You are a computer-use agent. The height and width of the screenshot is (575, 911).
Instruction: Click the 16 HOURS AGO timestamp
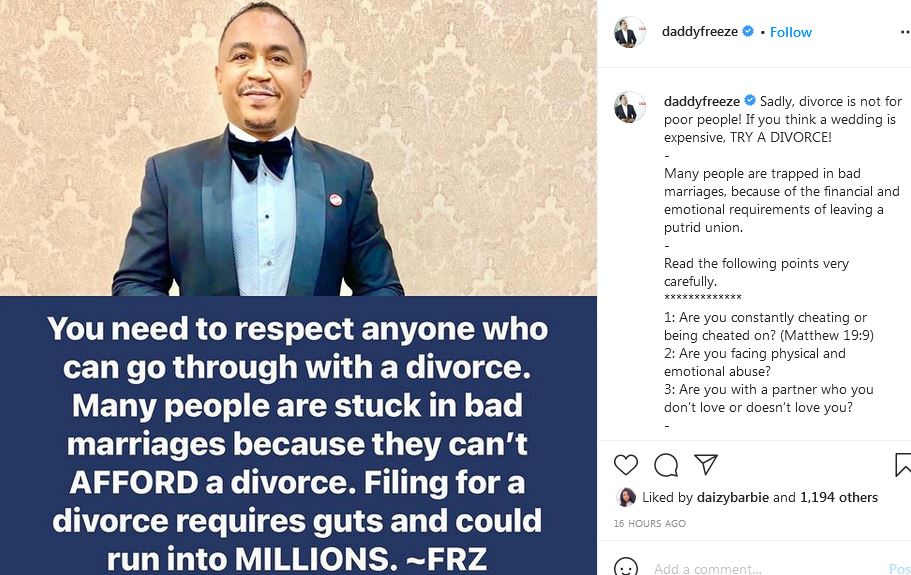point(650,523)
